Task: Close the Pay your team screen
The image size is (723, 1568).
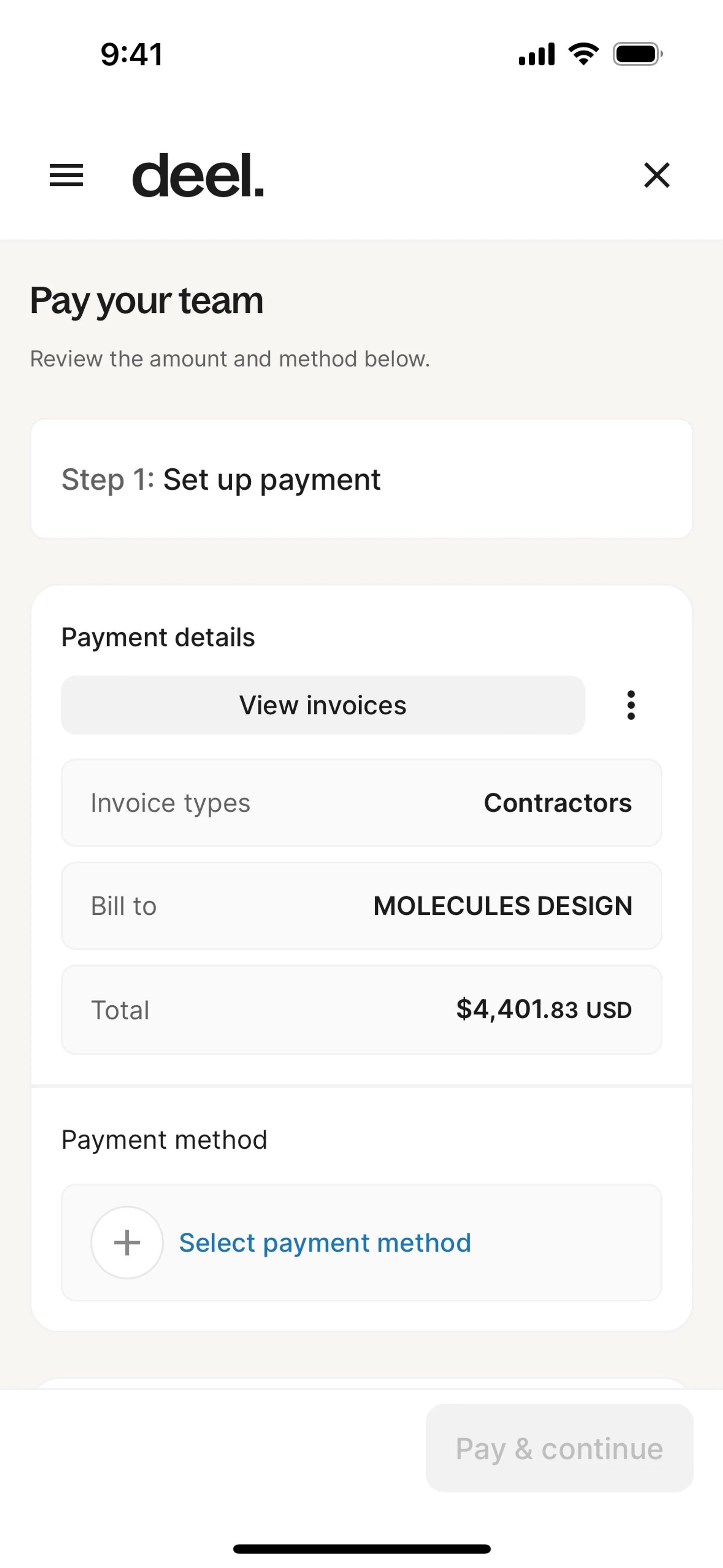Action: (657, 175)
